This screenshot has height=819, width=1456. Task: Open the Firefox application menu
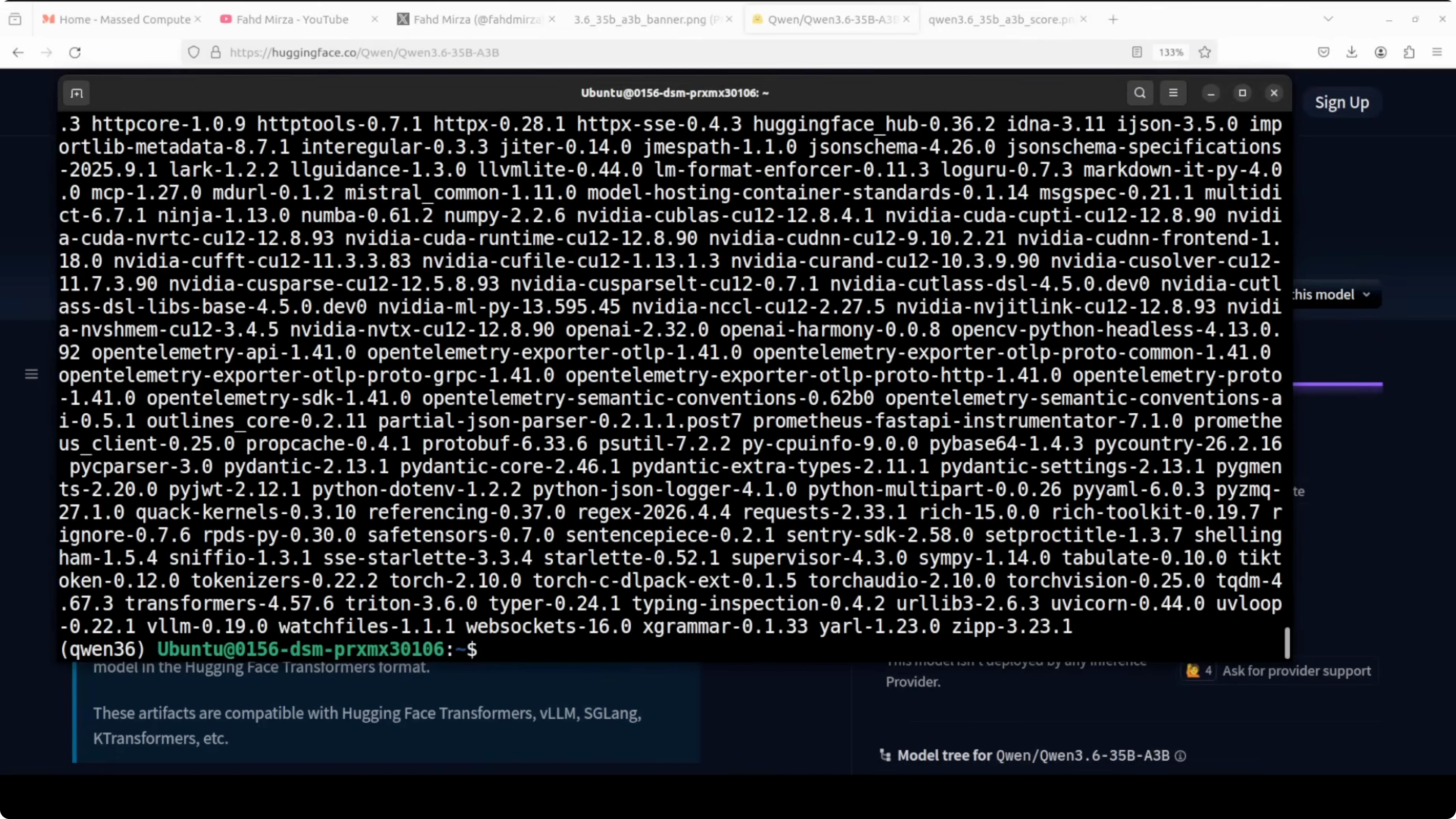click(x=1437, y=53)
